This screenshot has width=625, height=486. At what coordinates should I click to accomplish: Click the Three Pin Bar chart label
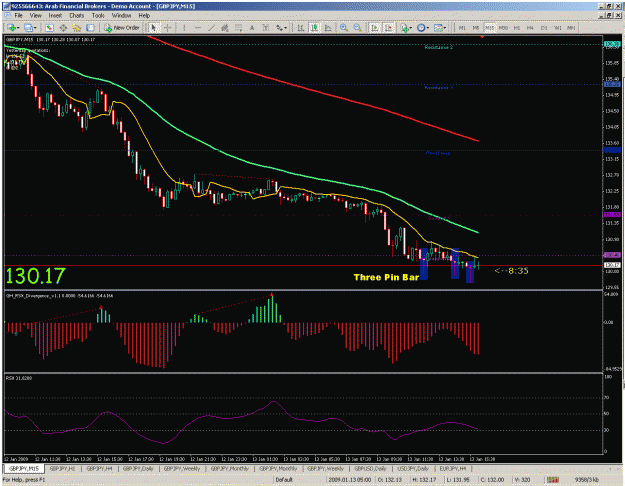[386, 277]
